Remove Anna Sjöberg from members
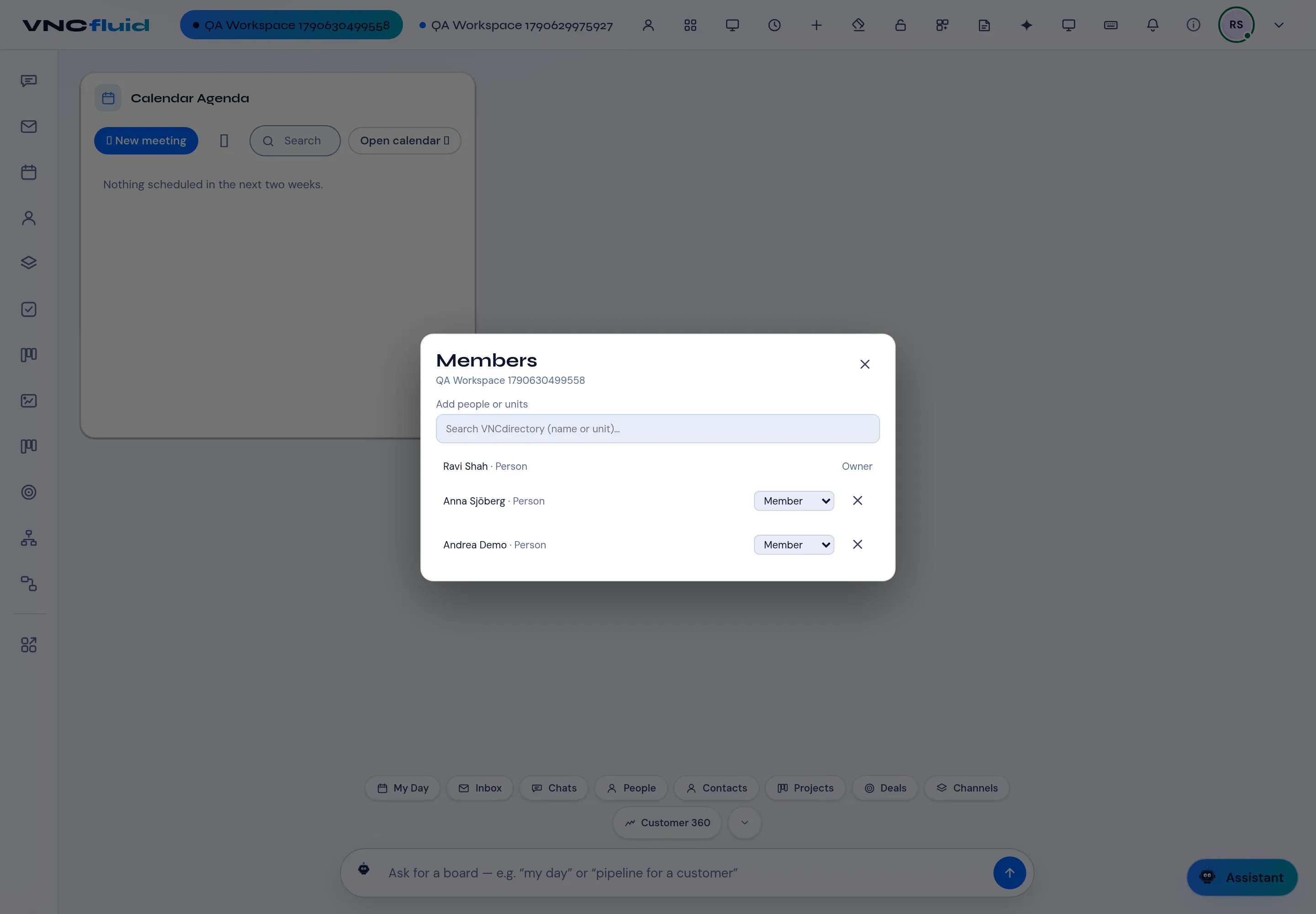 (x=857, y=500)
